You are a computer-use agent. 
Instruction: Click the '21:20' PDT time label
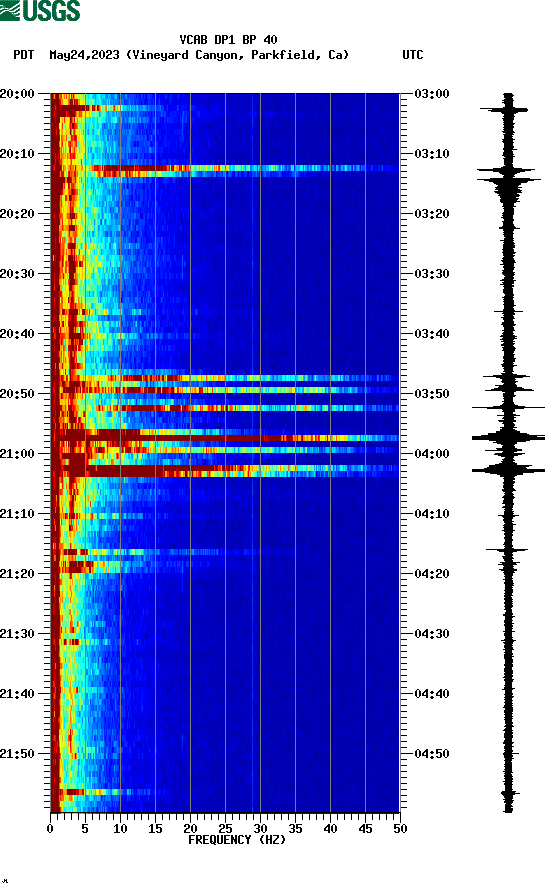coord(17,574)
